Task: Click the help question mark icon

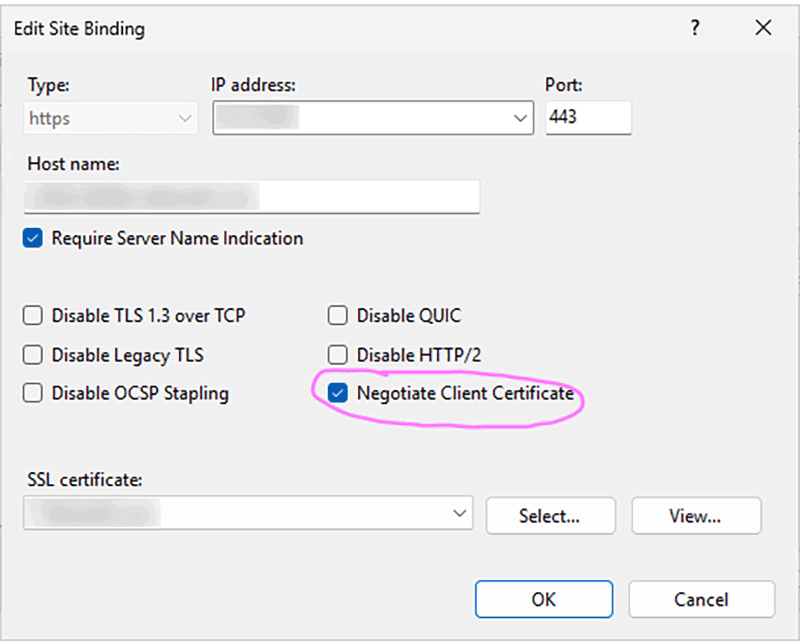Action: [695, 28]
